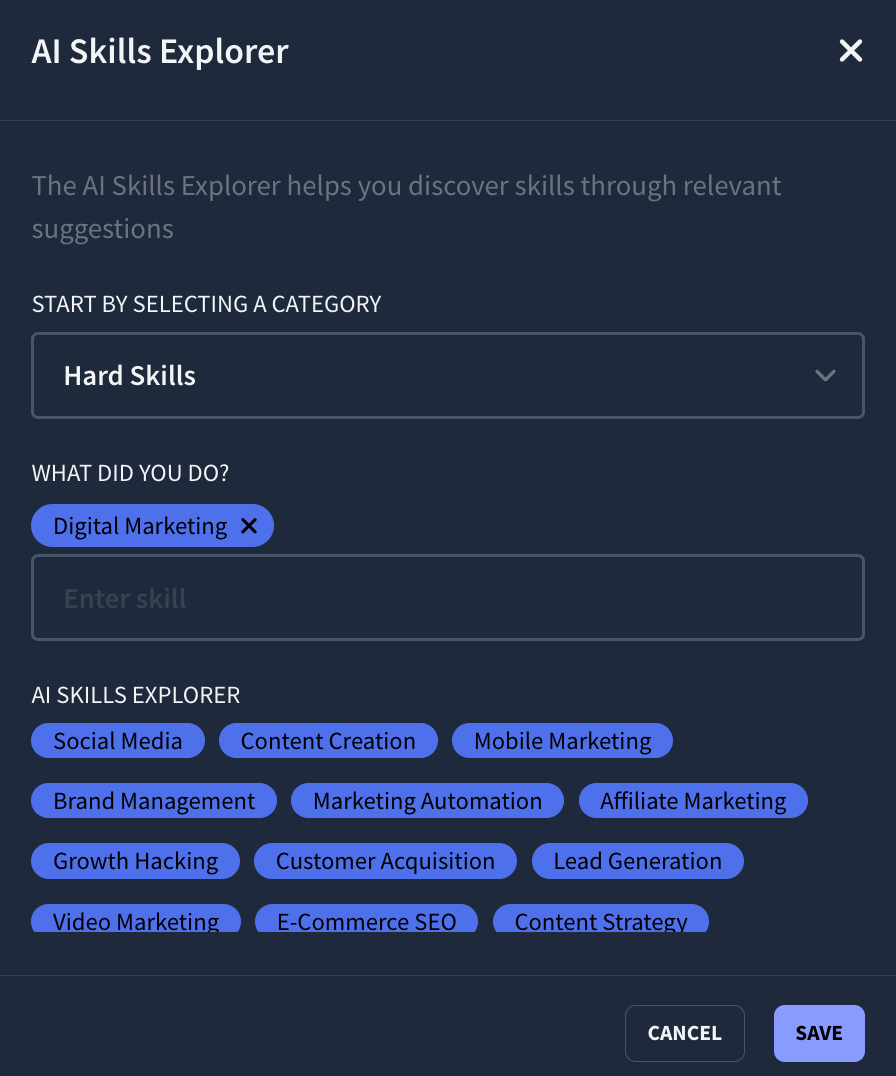Open the skill category dropdown
This screenshot has height=1076, width=896.
pyautogui.click(x=448, y=375)
